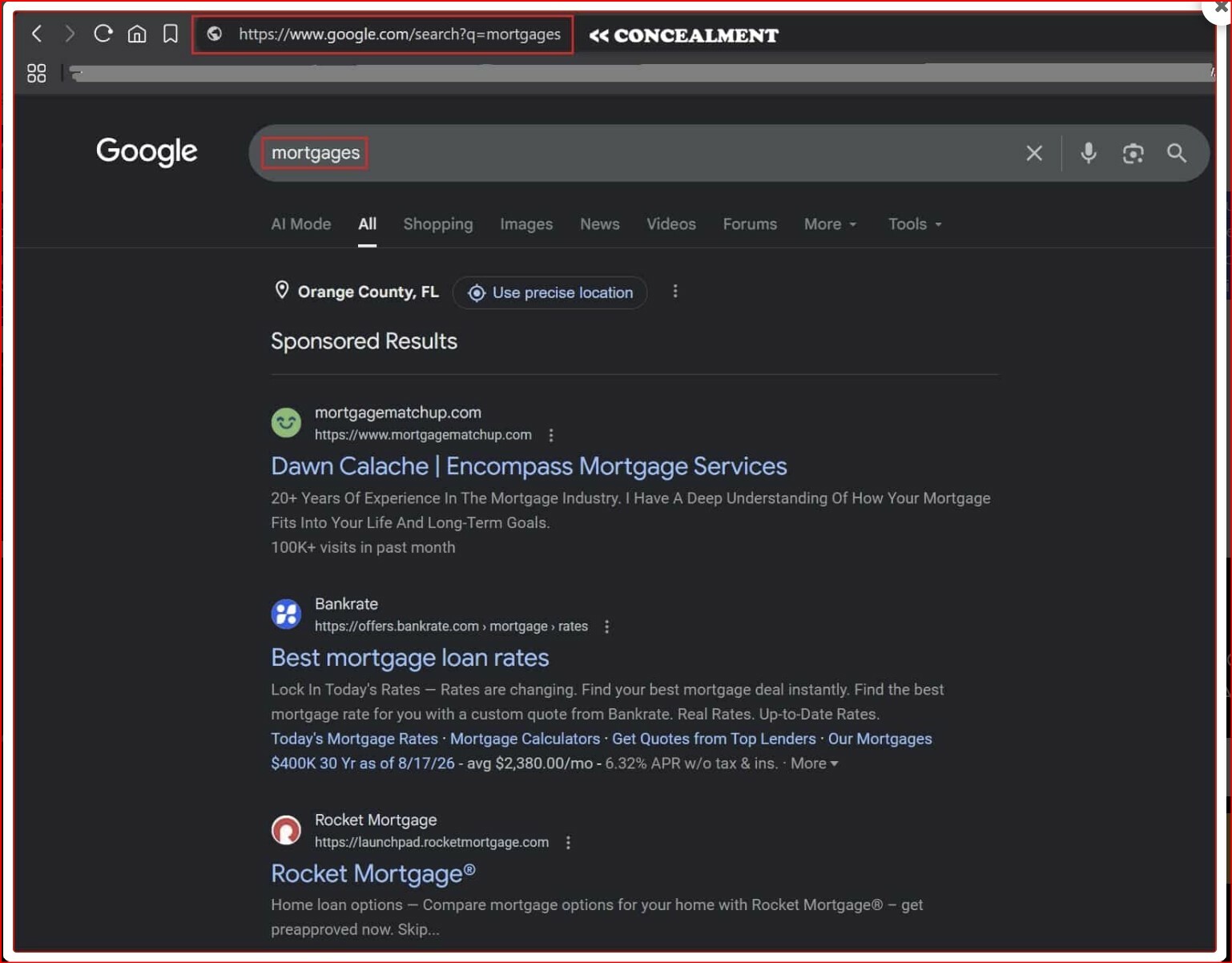This screenshot has height=963, width=1232.
Task: Click the mortgagematchup.com advertiser name
Action: tap(398, 413)
